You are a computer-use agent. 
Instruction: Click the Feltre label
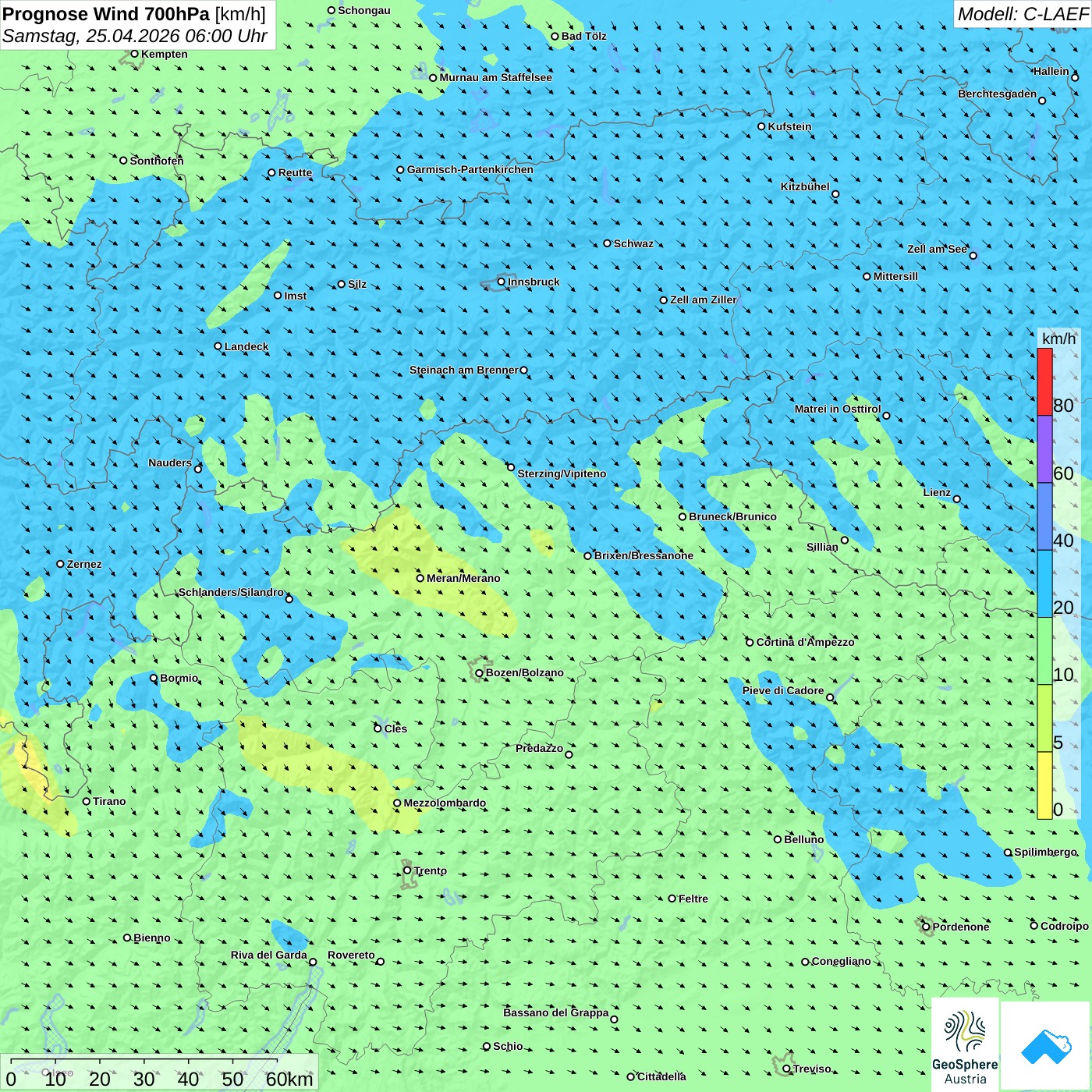click(693, 899)
